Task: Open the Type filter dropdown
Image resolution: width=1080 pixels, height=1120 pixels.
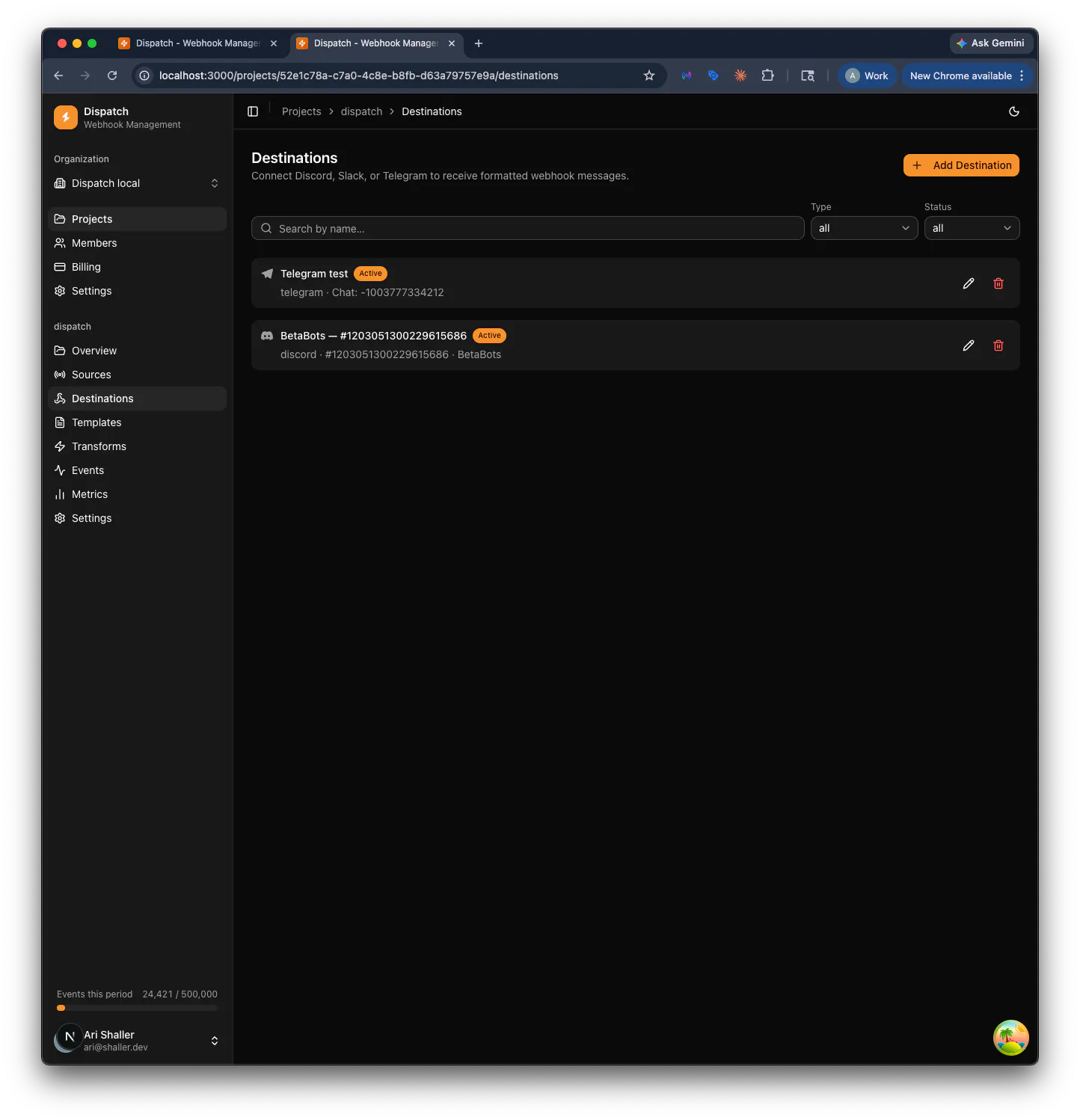Action: point(864,228)
